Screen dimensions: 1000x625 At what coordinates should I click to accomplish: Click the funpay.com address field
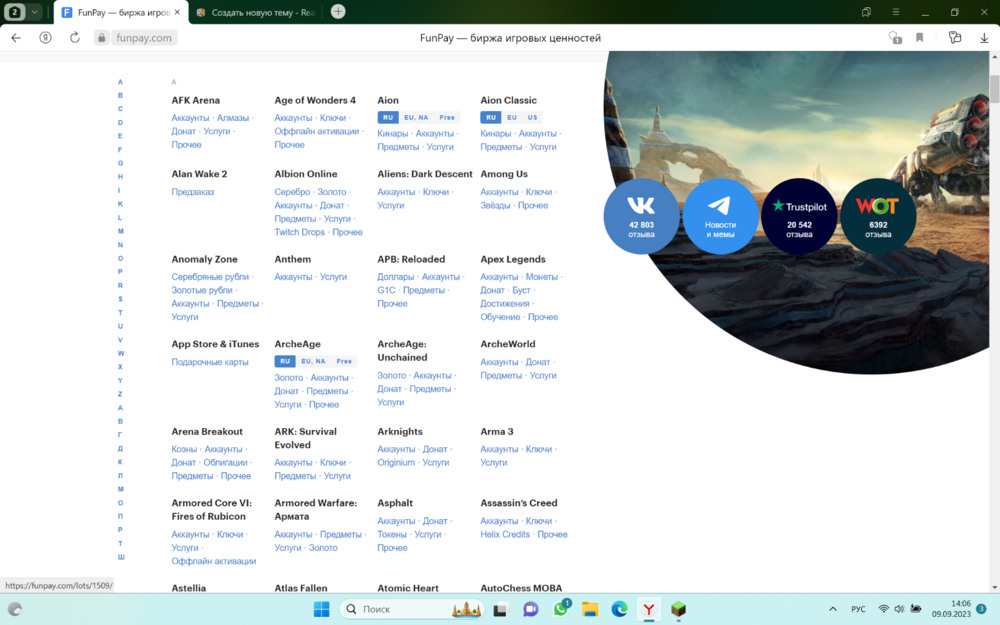tap(143, 38)
